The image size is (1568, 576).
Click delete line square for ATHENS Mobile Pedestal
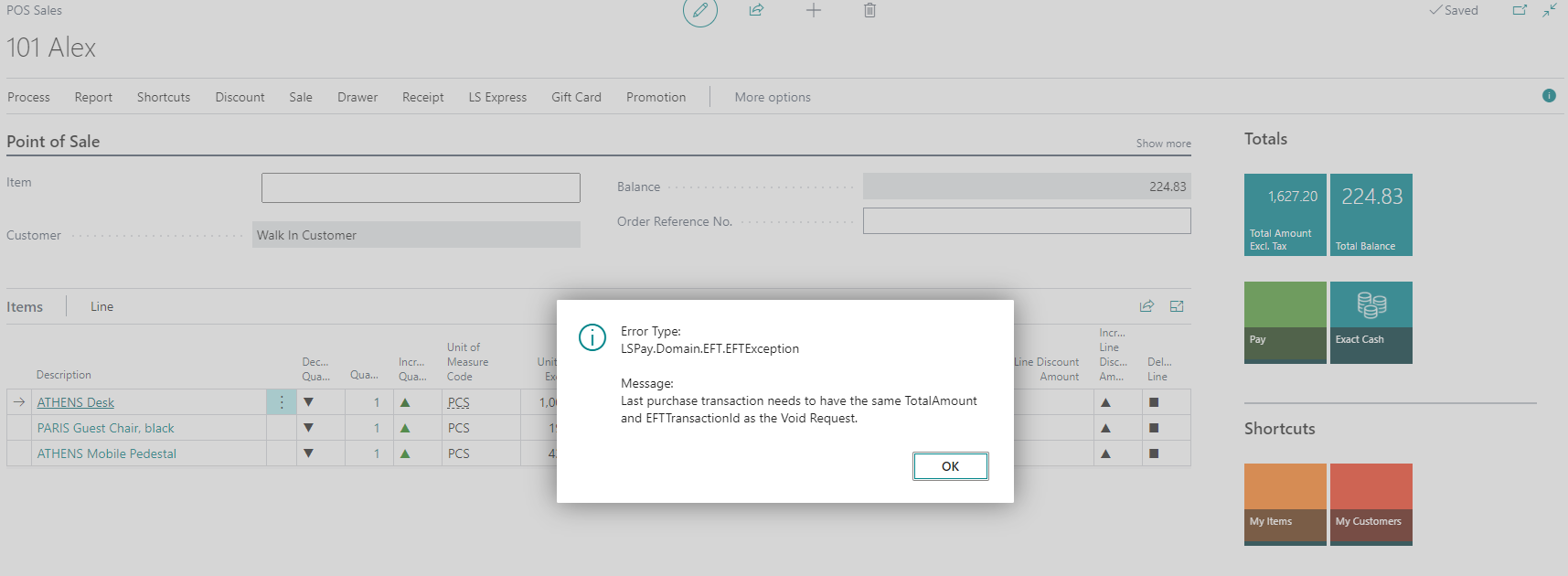[x=1154, y=453]
